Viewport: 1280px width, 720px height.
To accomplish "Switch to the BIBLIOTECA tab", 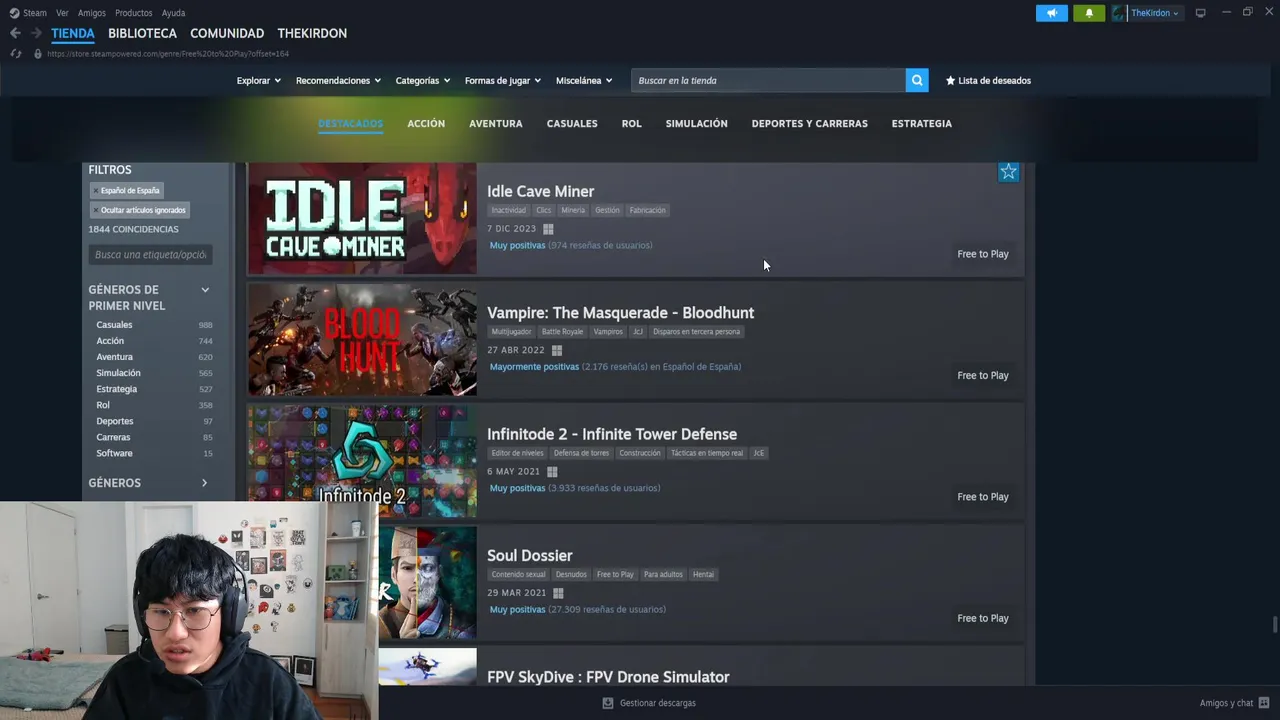I will (142, 33).
